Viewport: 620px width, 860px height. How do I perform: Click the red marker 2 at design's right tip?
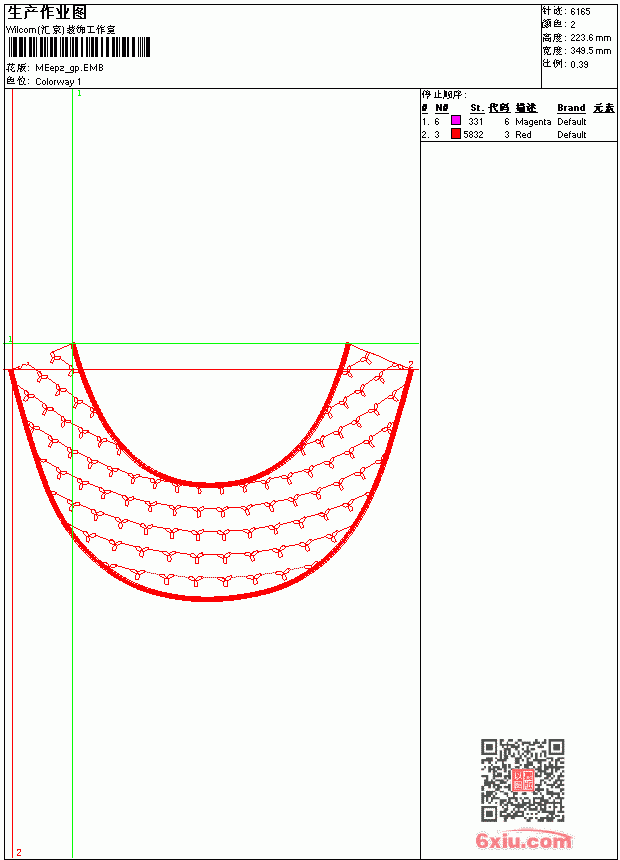[410, 364]
